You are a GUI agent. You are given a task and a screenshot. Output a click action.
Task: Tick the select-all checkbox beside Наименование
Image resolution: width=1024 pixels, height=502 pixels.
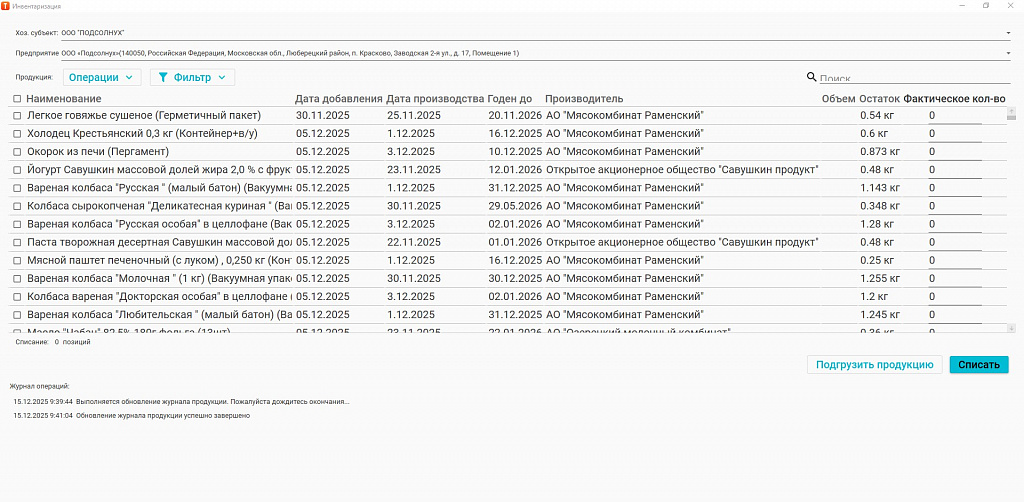point(18,99)
